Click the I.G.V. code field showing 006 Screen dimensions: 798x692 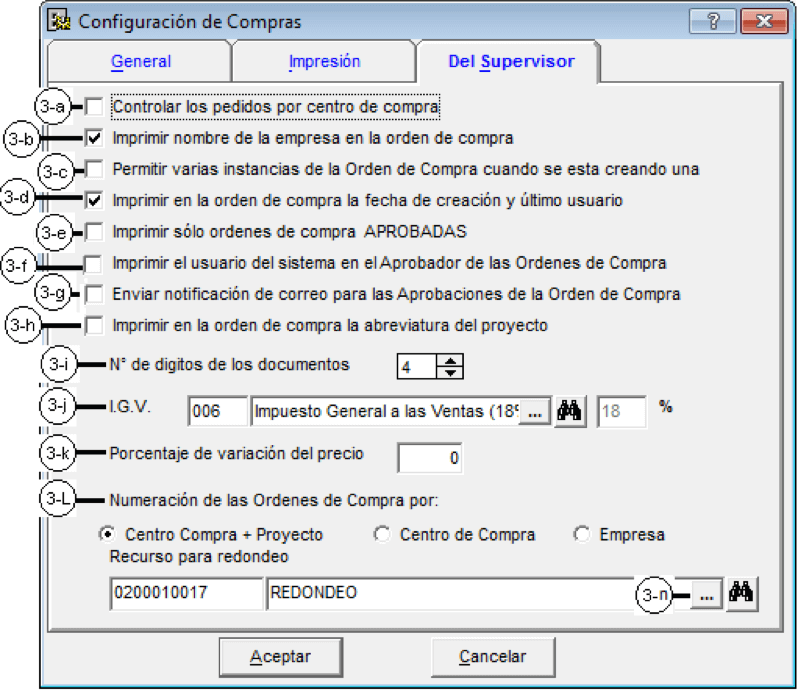click(218, 411)
